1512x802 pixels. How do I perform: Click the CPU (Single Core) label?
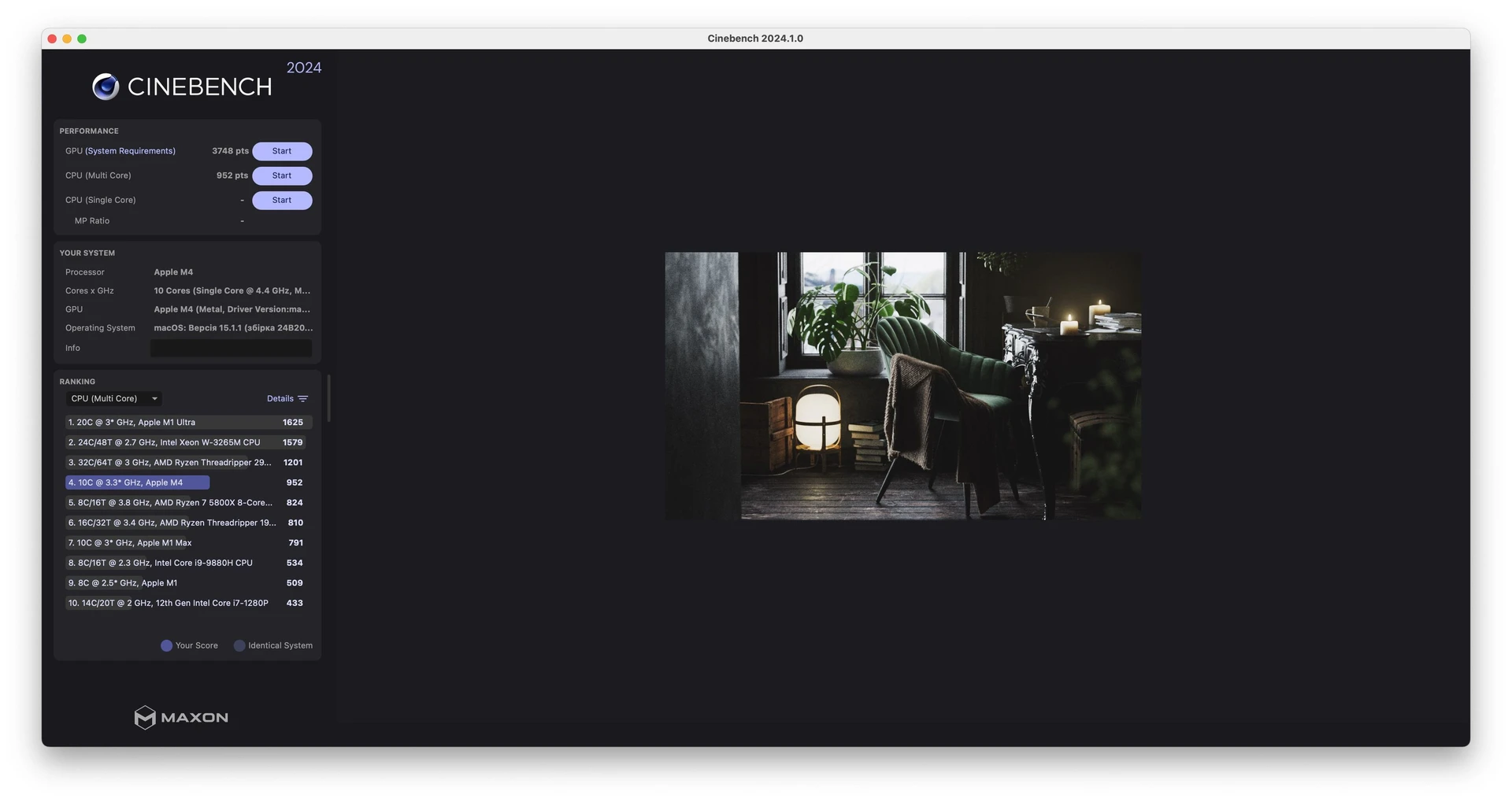pos(101,200)
